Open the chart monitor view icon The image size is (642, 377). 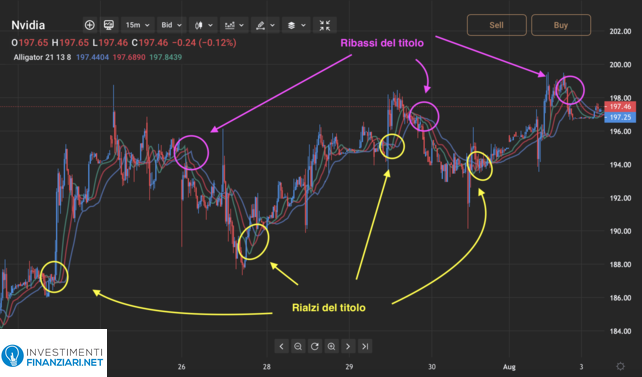click(109, 25)
